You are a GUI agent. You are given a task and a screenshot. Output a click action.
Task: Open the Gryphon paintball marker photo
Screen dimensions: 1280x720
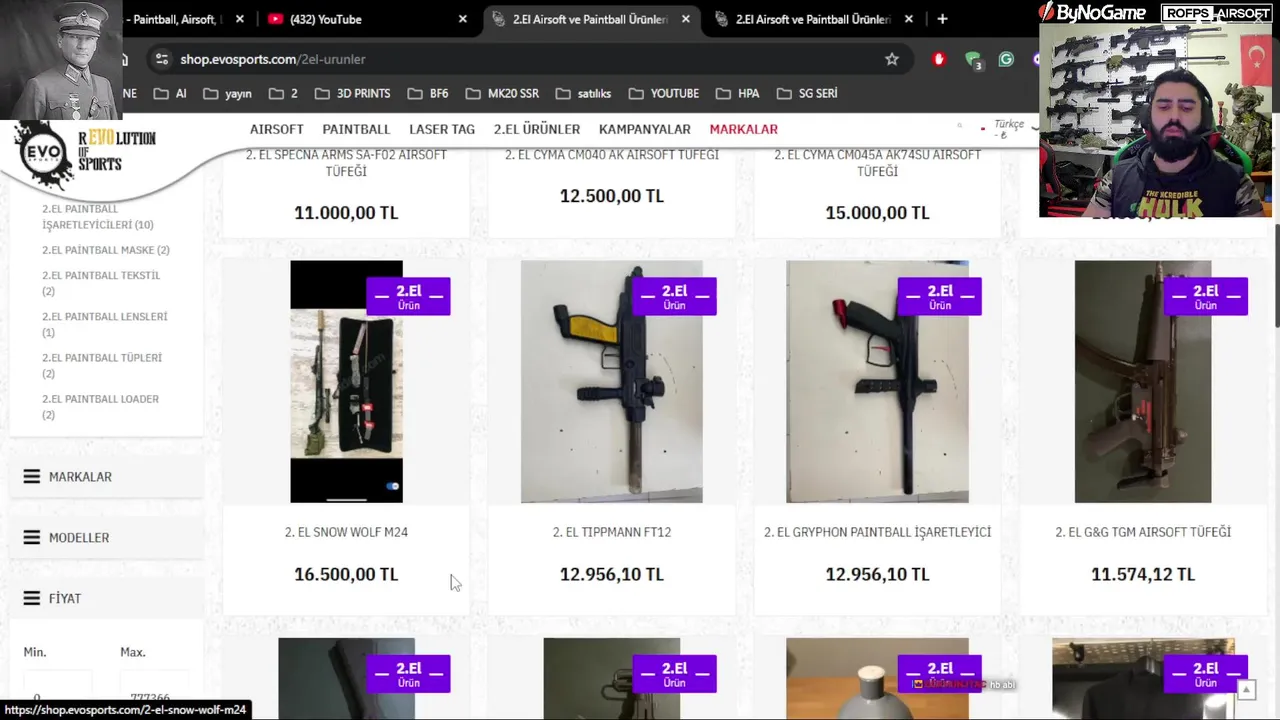(877, 382)
